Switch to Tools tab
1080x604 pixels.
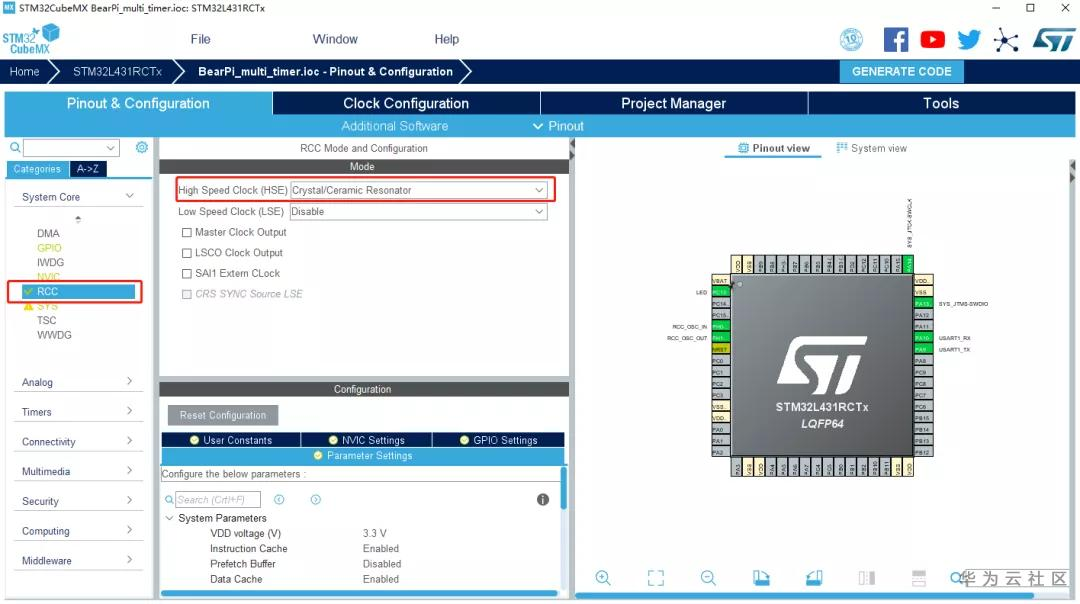click(x=941, y=103)
